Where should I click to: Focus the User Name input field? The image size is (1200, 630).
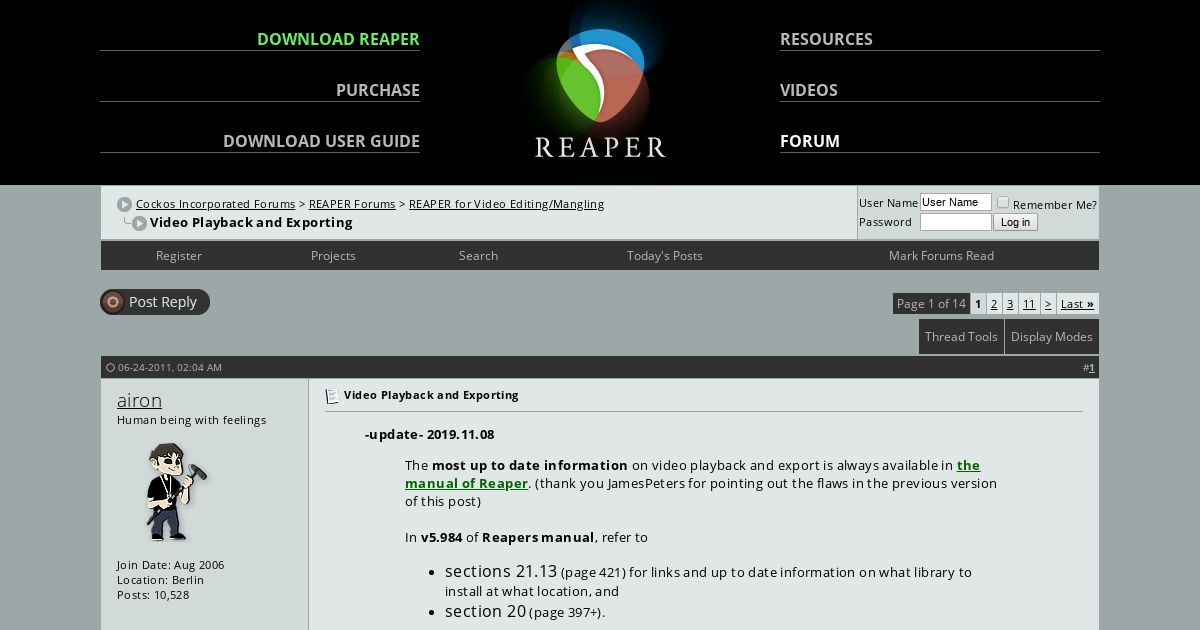(956, 202)
